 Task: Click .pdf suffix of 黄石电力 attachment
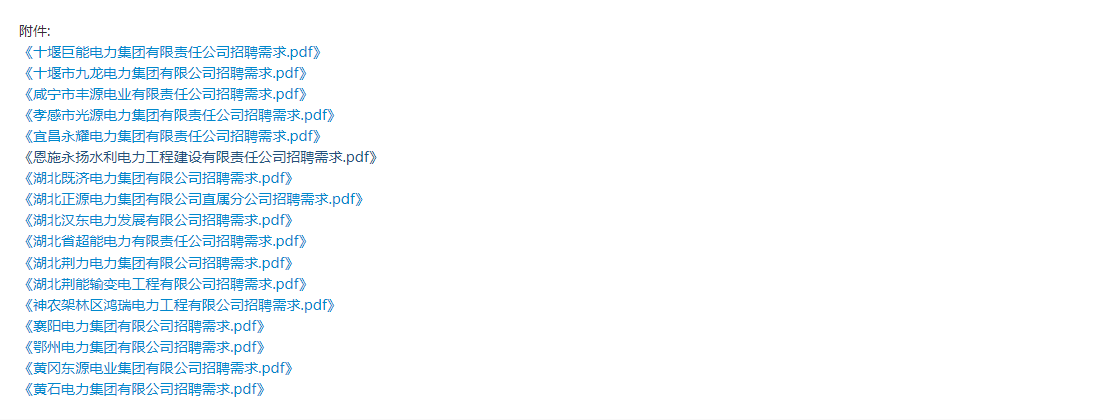[x=243, y=389]
